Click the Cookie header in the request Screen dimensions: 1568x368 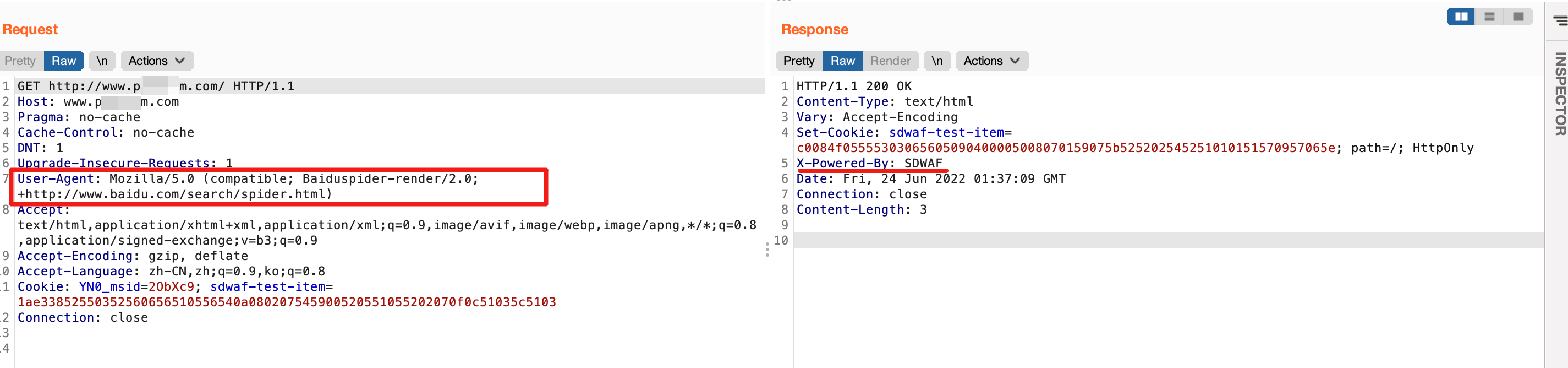(x=287, y=294)
